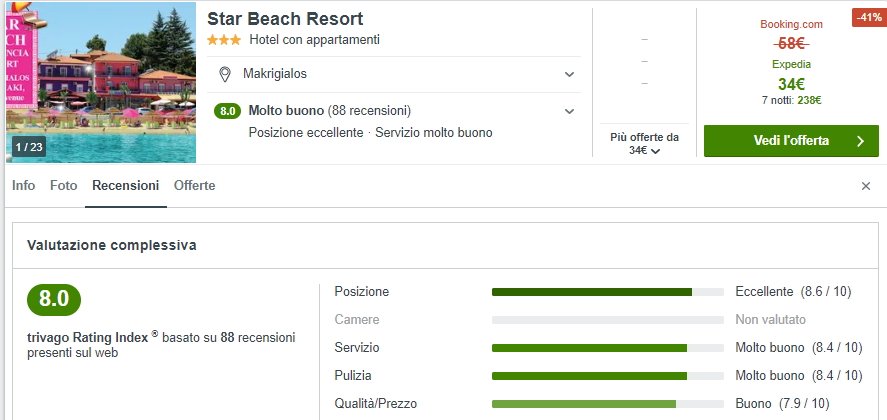
Task: Open the Foto tab
Action: click(63, 186)
